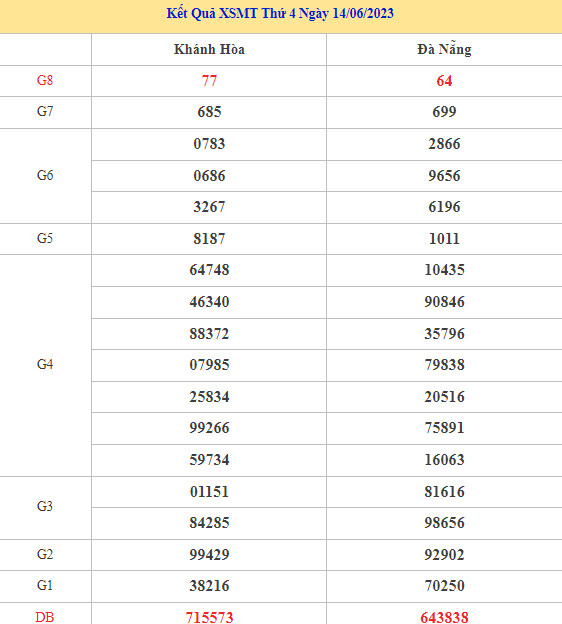Select the number 59734
The height and width of the screenshot is (624, 562).
(209, 460)
